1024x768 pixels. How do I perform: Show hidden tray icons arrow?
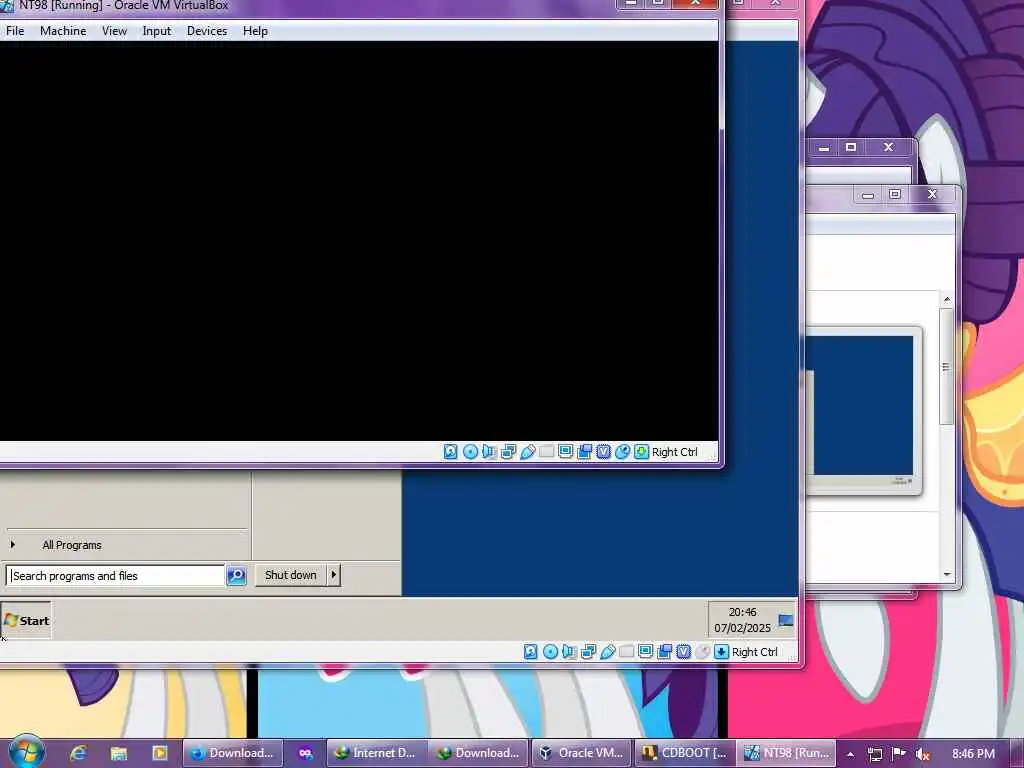850,754
